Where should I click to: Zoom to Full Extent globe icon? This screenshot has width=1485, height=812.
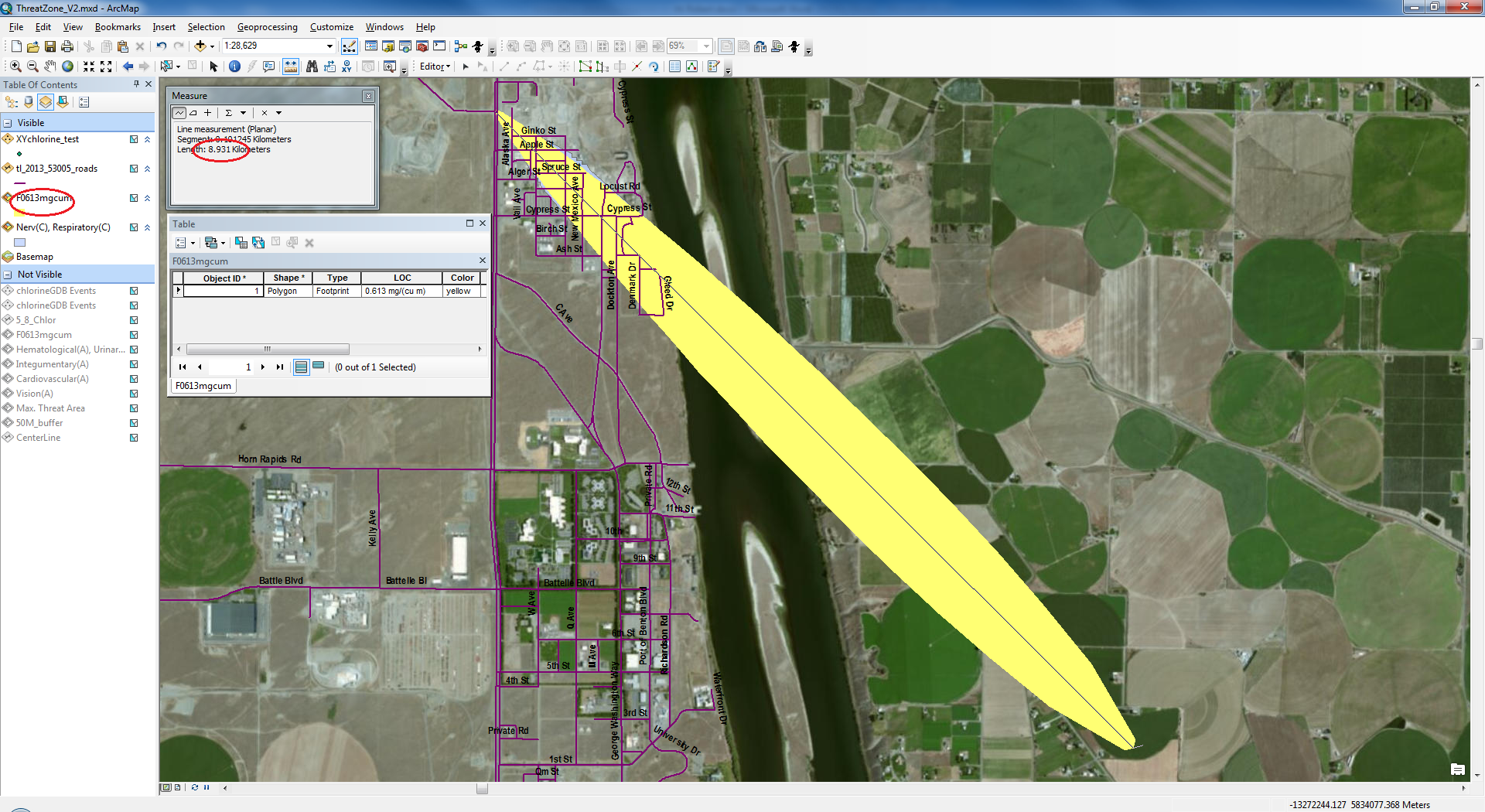[x=68, y=67]
